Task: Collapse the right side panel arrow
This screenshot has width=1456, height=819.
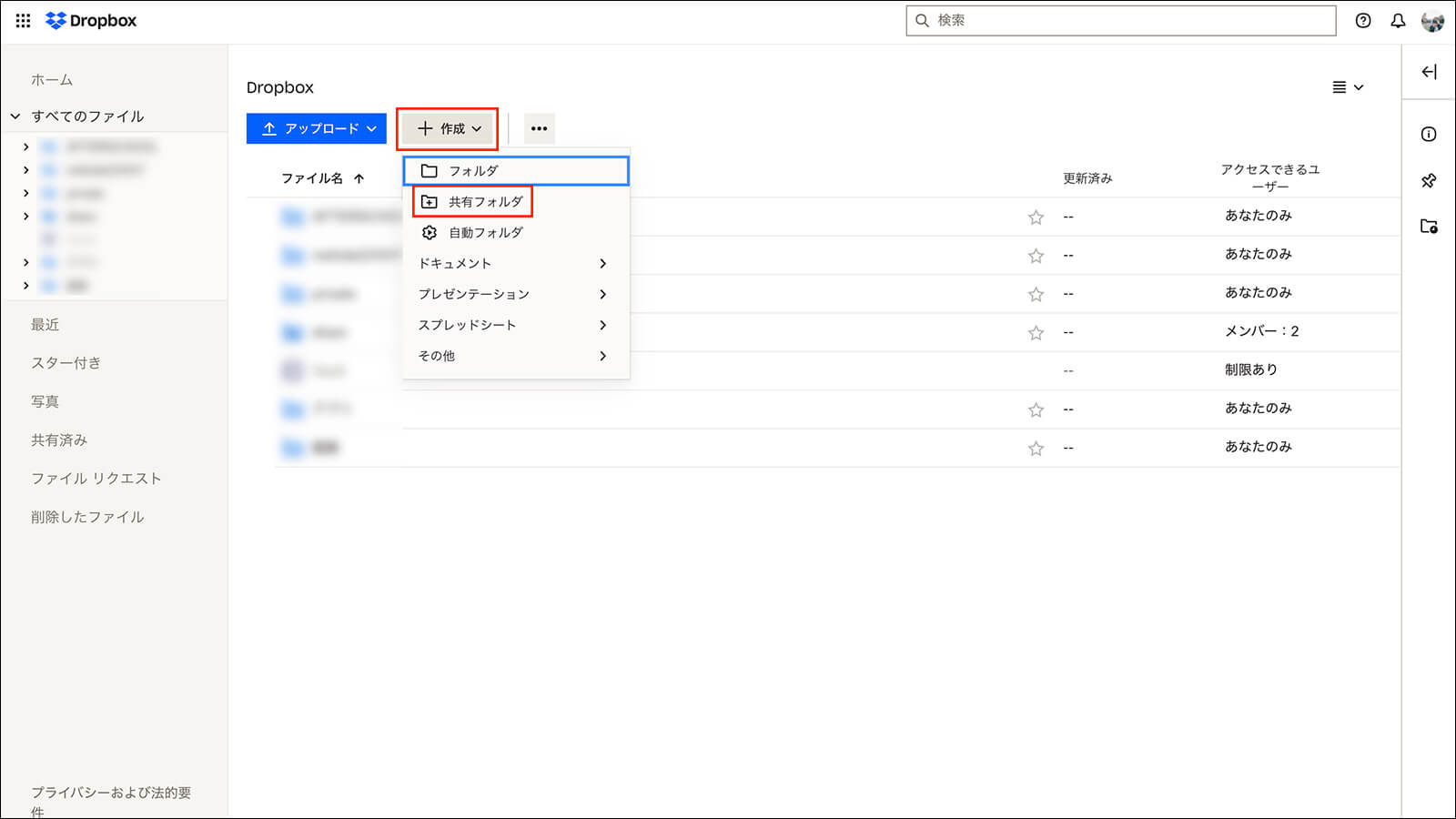Action: [1429, 72]
